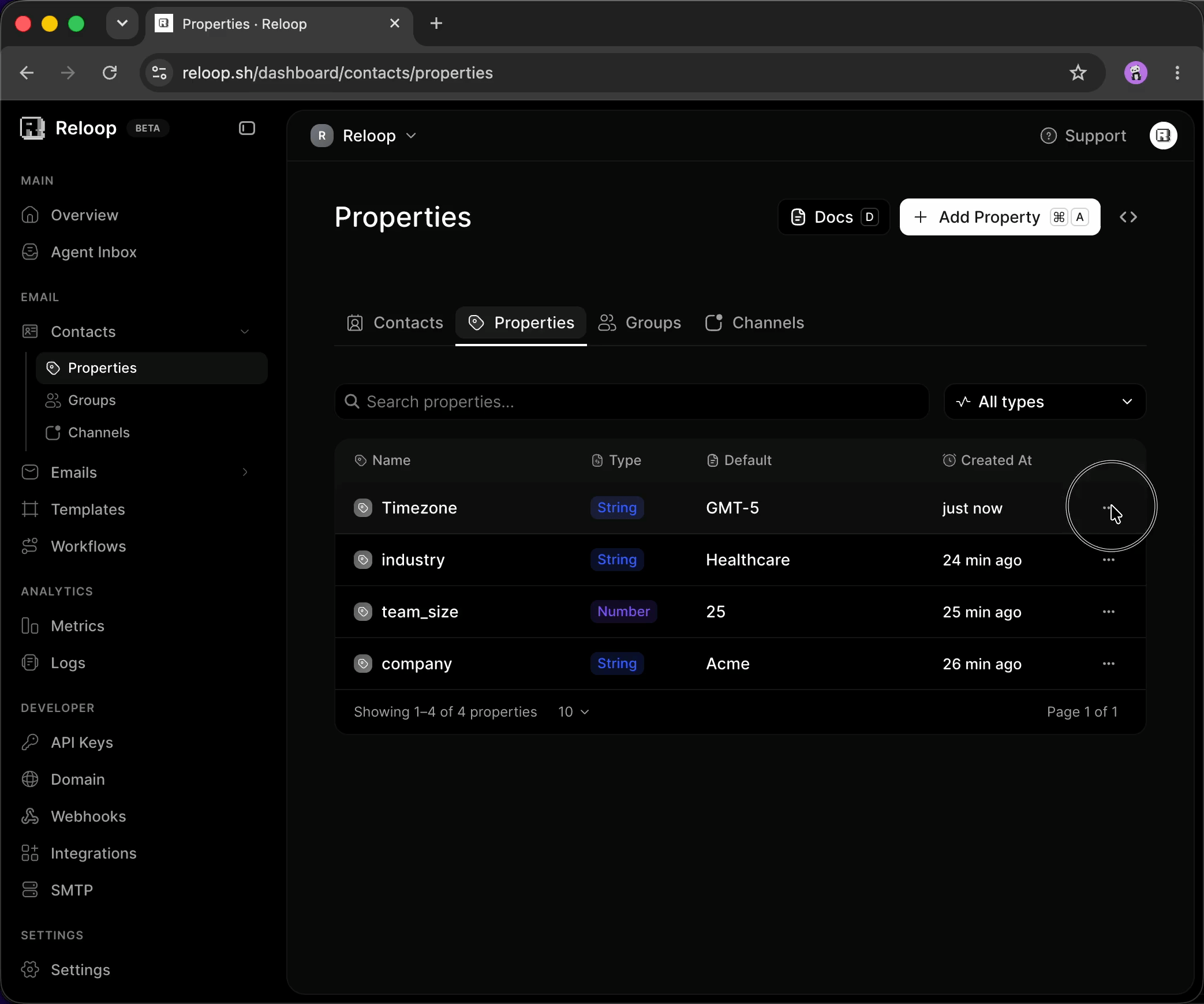Switch to the Properties tab
The height and width of the screenshot is (1004, 1204).
(521, 323)
